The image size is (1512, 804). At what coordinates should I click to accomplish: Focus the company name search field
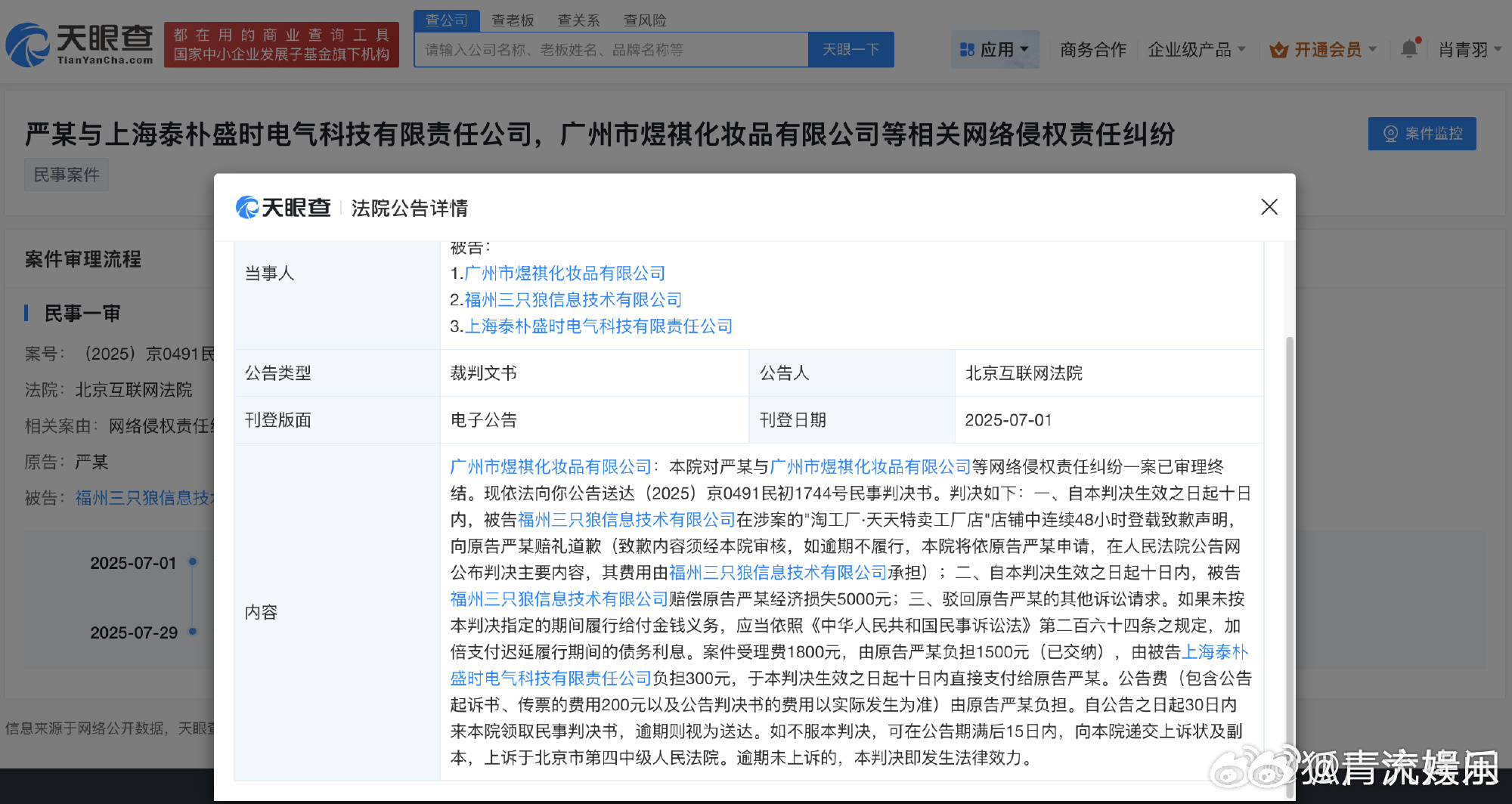(x=612, y=49)
